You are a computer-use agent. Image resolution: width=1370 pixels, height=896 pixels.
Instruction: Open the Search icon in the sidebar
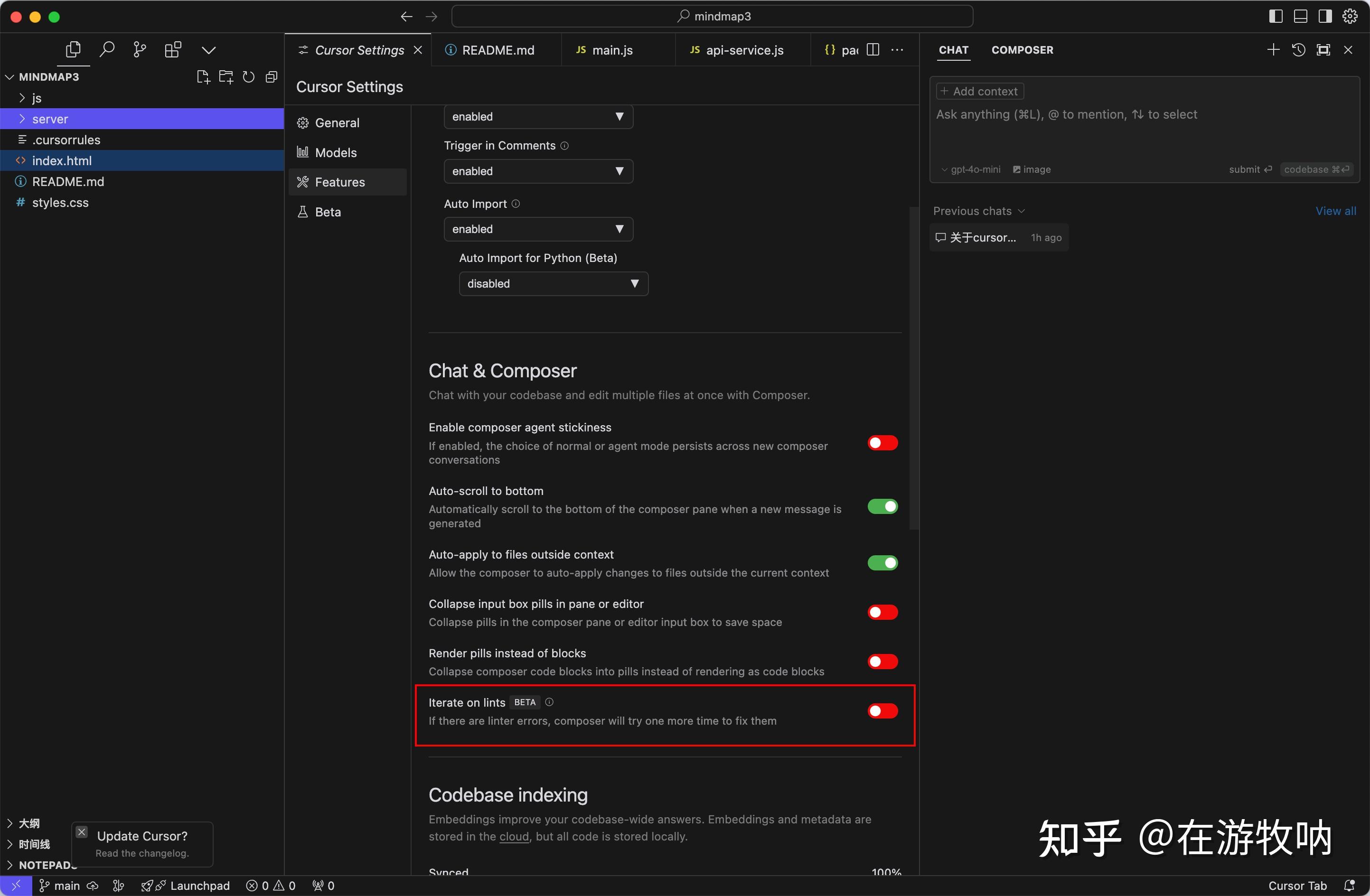(106, 49)
